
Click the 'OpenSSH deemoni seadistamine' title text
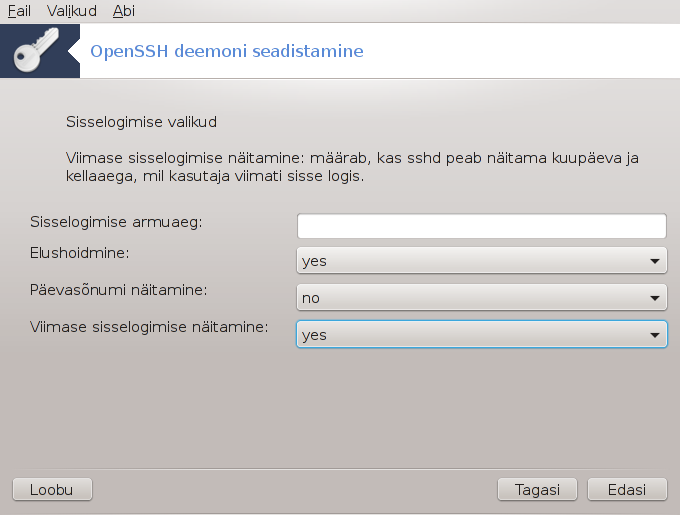click(x=227, y=51)
